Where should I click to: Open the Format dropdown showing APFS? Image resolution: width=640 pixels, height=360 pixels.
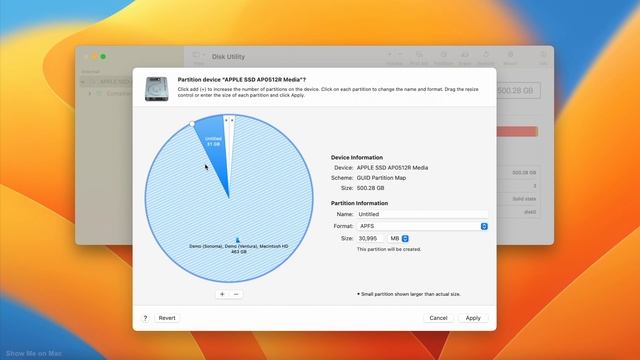coord(422,226)
